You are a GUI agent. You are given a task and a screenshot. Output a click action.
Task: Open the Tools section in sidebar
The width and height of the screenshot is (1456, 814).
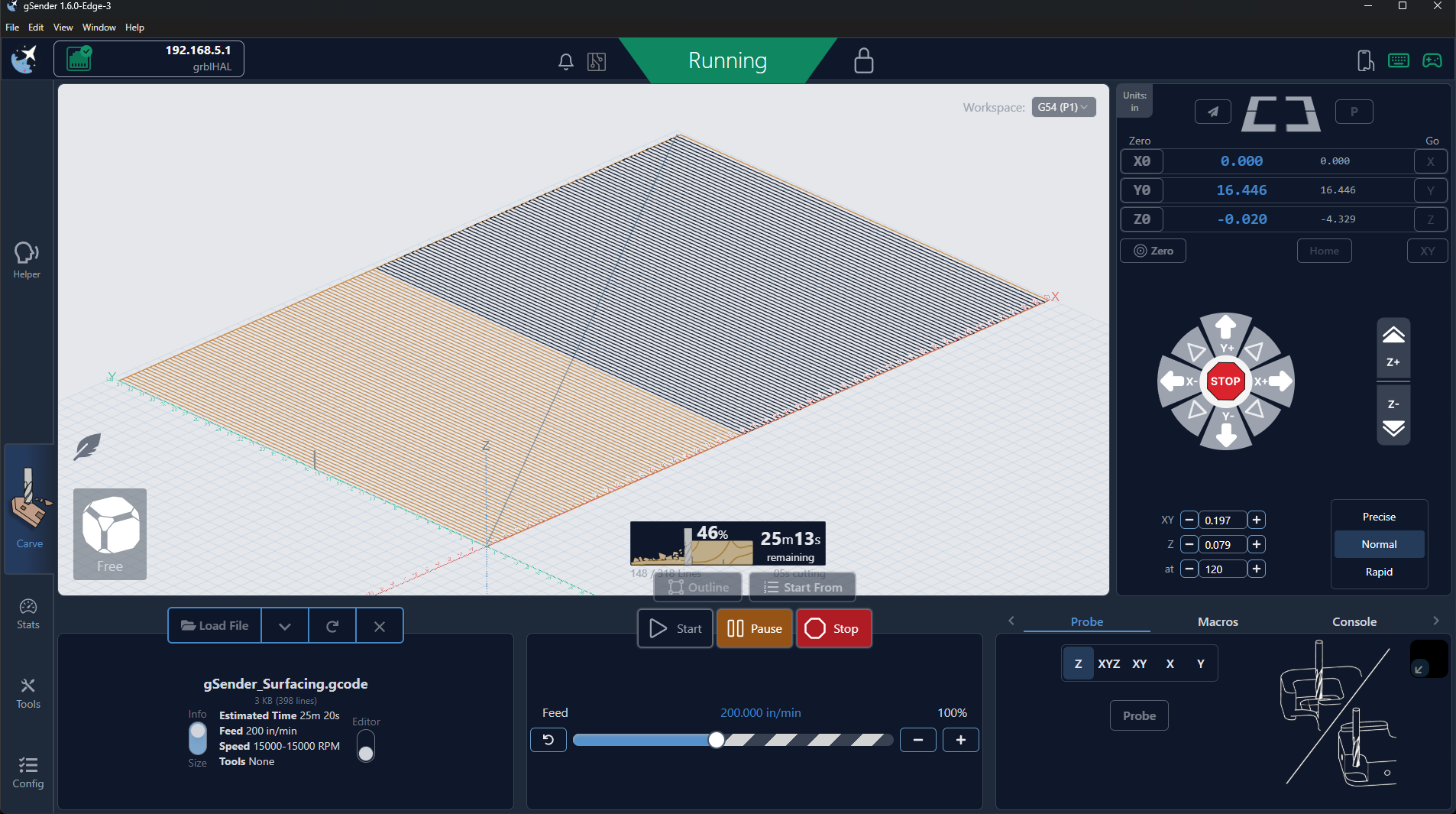(28, 693)
